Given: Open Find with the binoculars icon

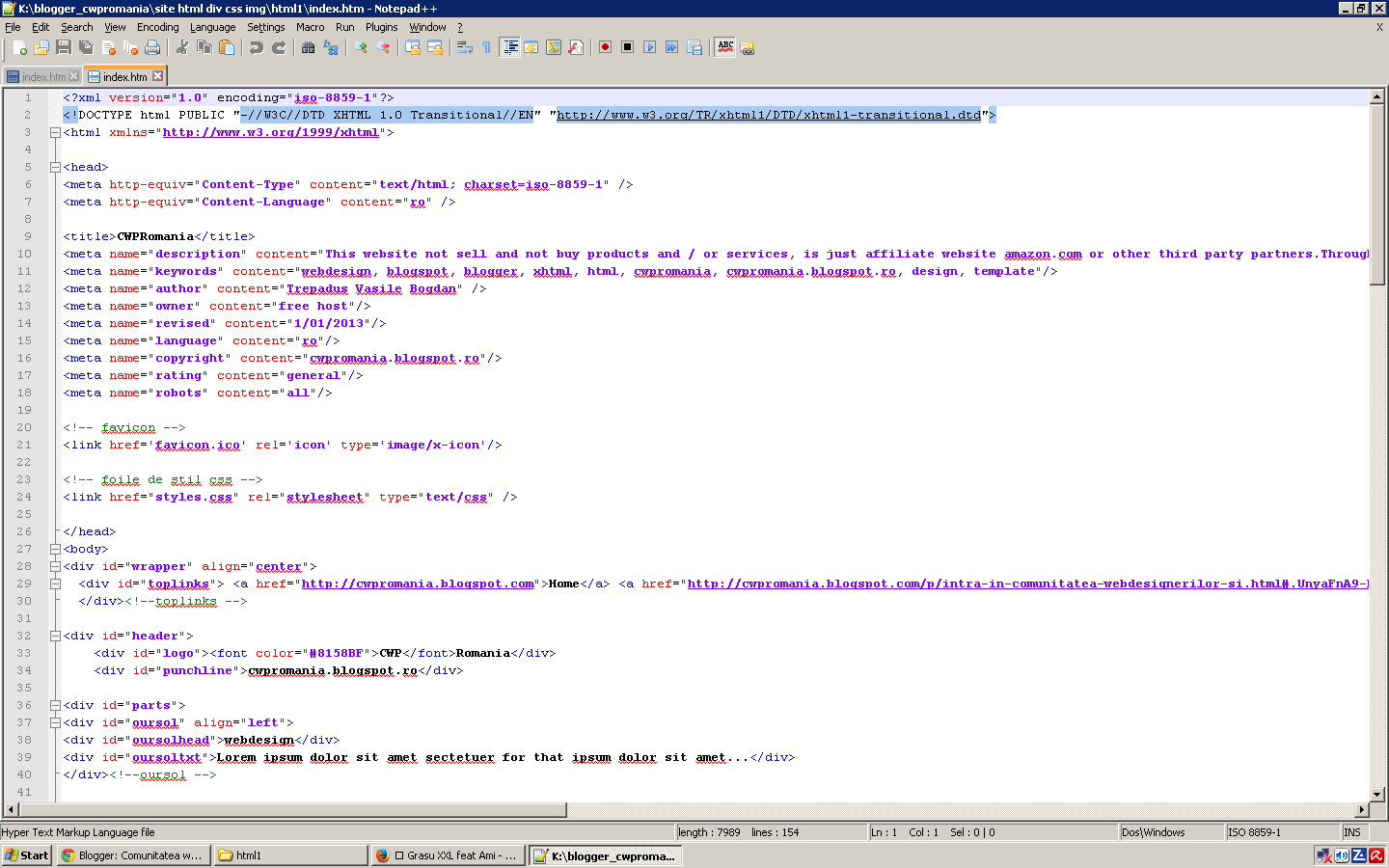Looking at the screenshot, I should tap(309, 47).
